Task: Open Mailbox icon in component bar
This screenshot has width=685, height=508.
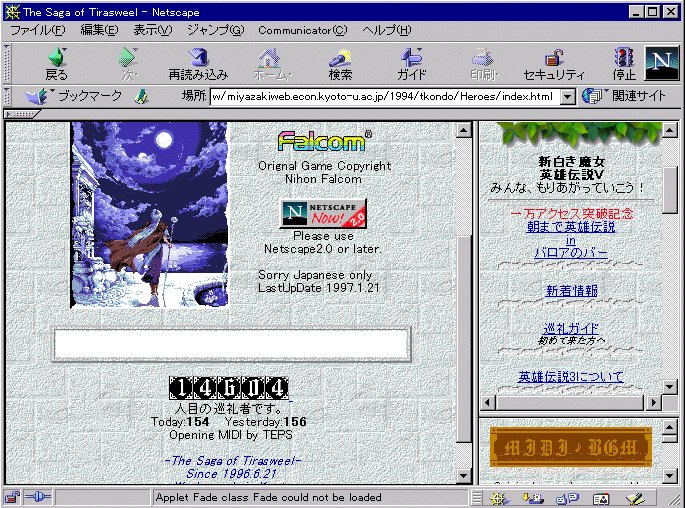Action: coord(533,498)
